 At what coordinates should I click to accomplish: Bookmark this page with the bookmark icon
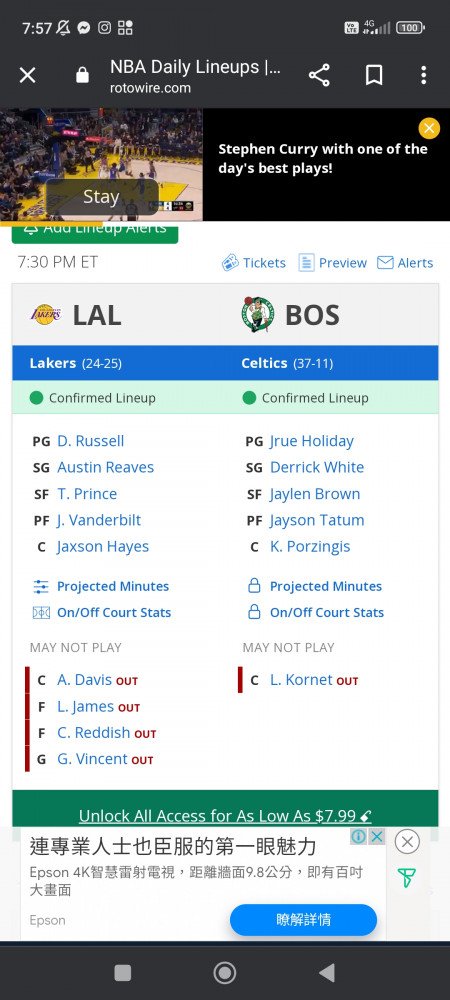pyautogui.click(x=374, y=75)
